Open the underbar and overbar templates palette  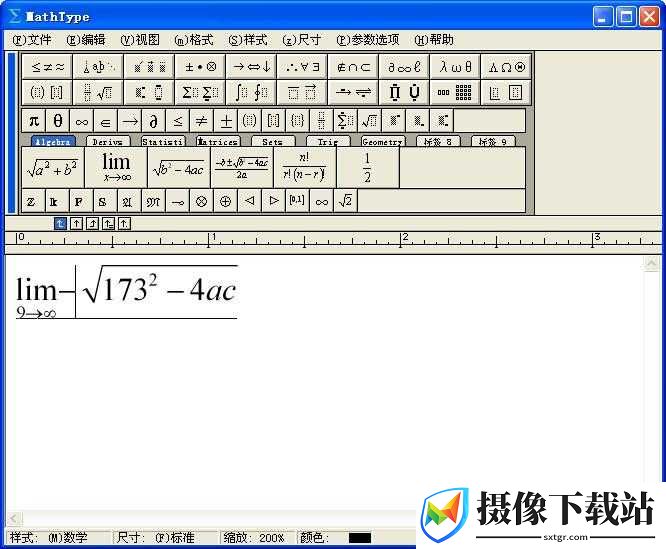point(302,92)
